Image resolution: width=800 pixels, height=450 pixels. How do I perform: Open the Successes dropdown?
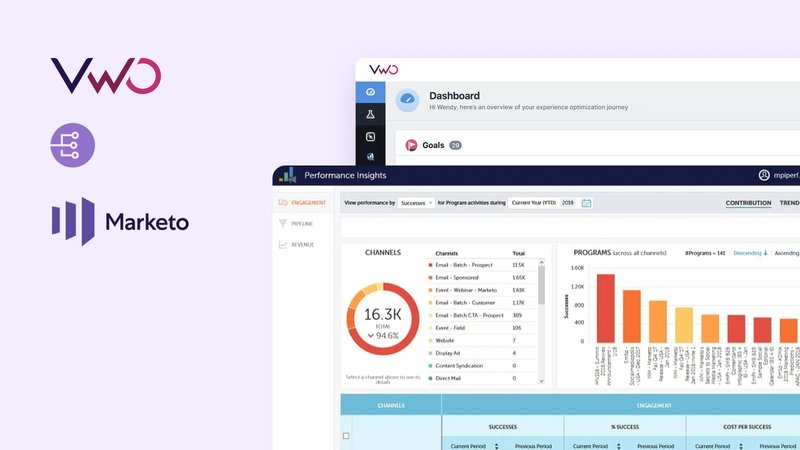(x=416, y=203)
